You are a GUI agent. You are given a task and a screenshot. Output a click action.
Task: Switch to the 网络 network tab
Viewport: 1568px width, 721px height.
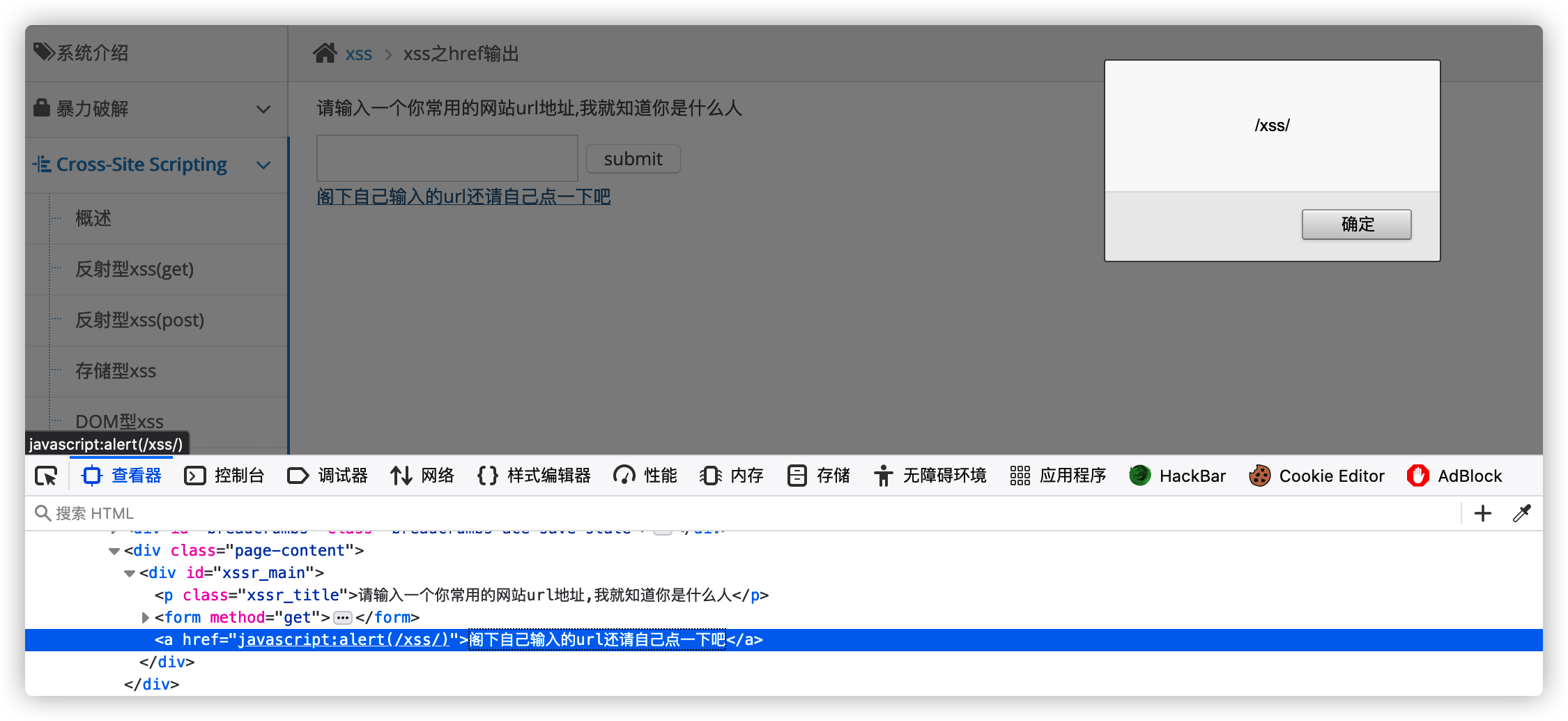pyautogui.click(x=422, y=476)
